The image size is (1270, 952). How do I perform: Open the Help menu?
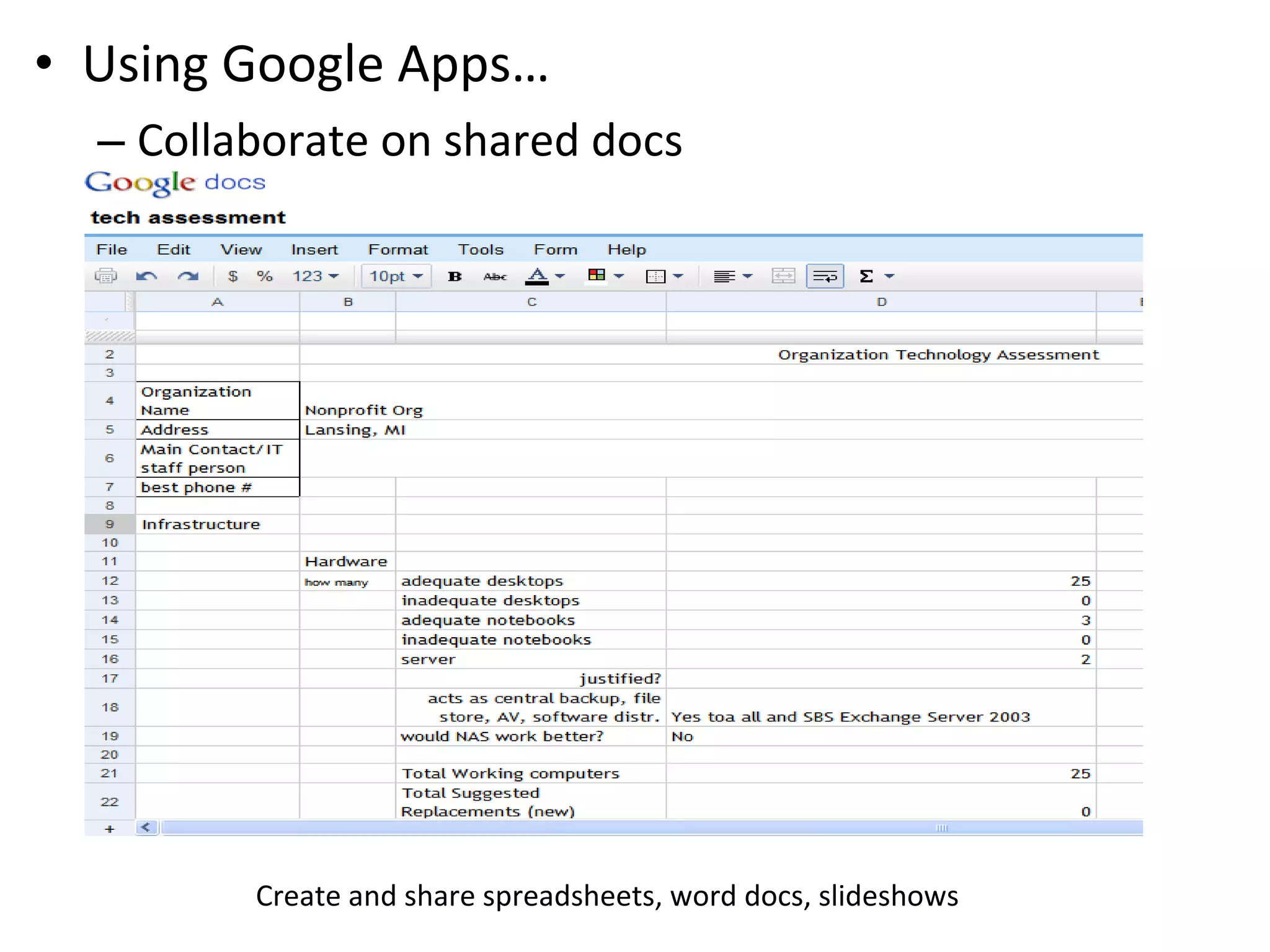coord(626,250)
